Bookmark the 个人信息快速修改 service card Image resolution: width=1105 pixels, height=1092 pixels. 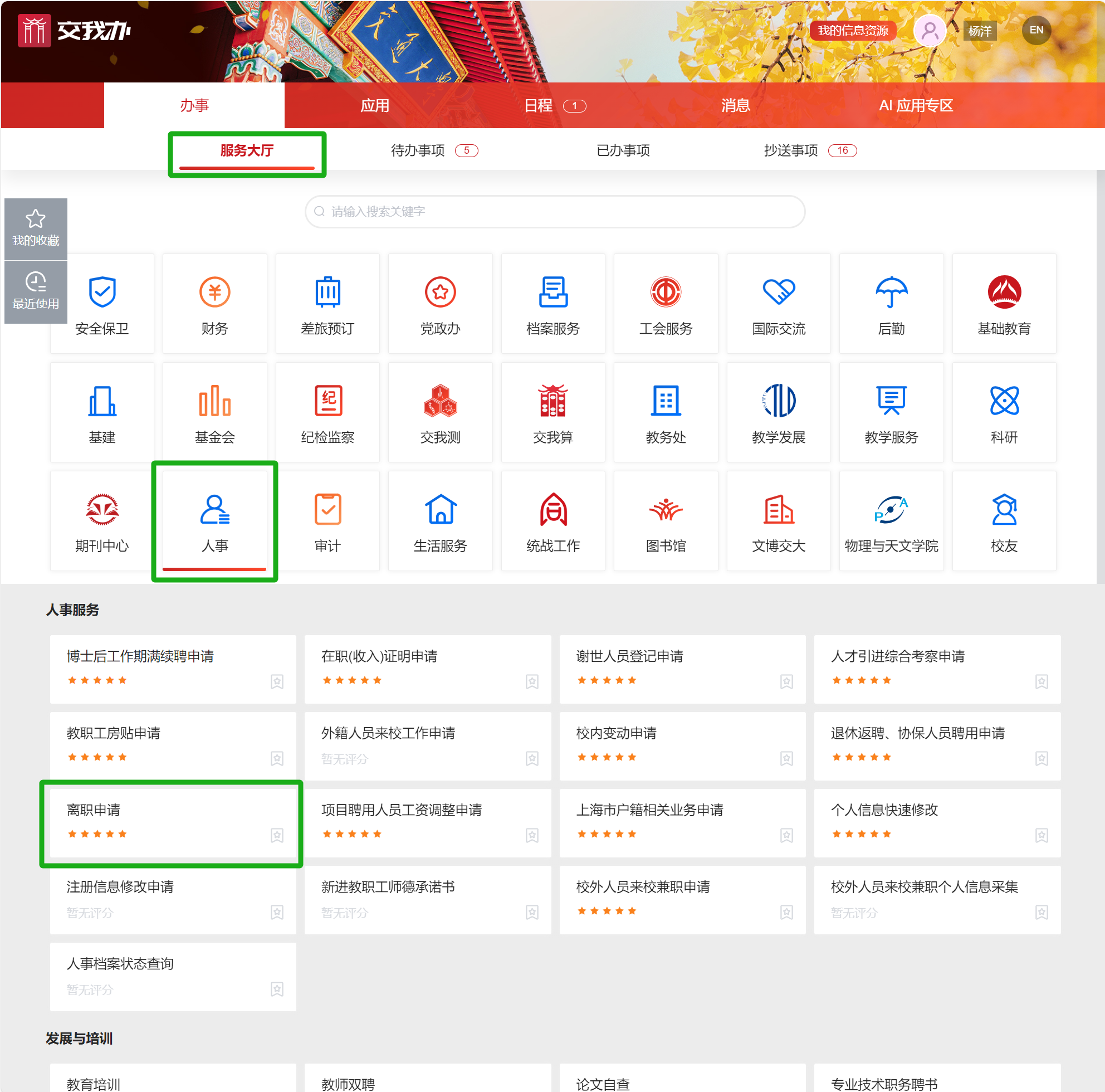coord(1041,835)
